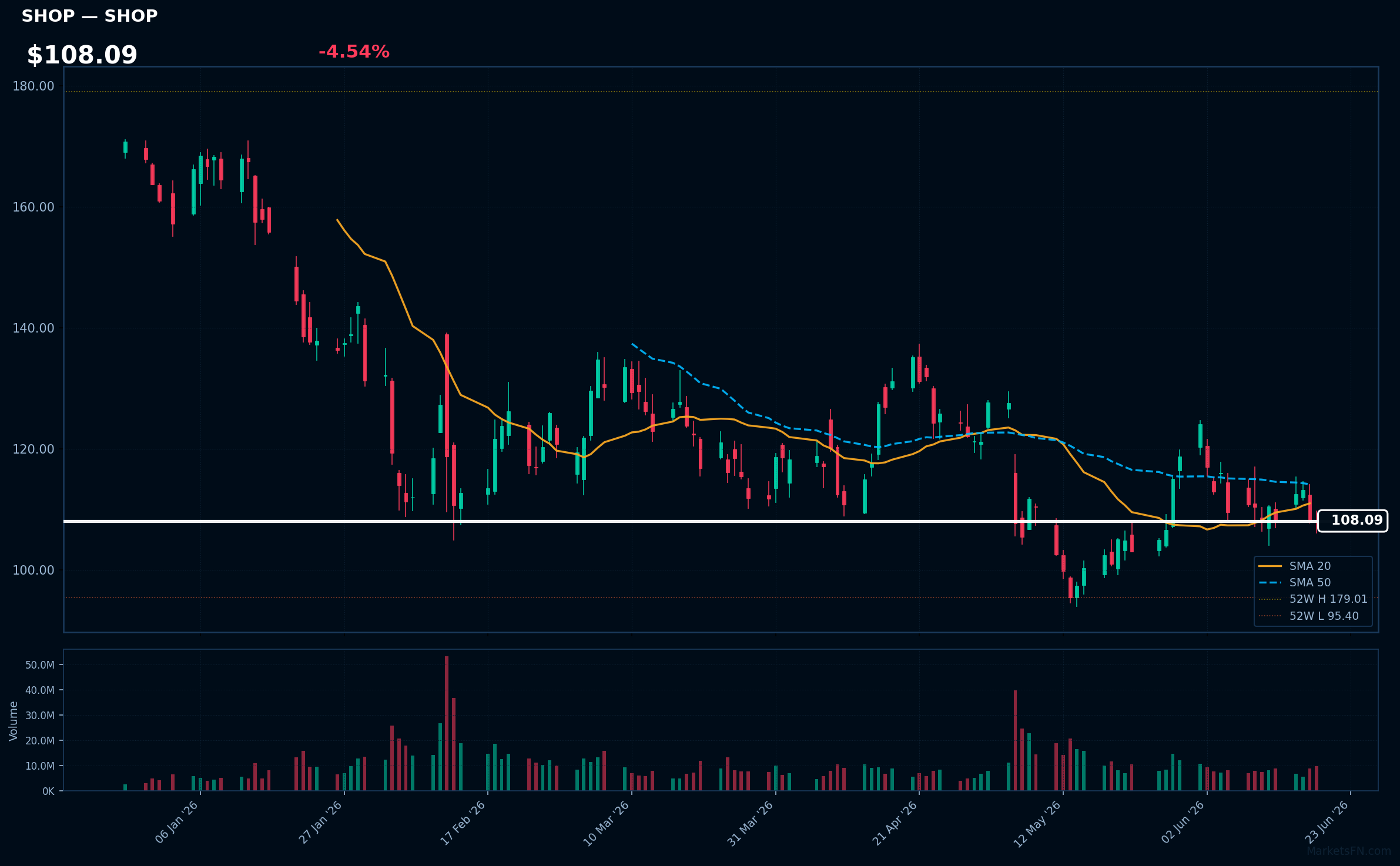Click the red "-4.54%" change value
Viewport: 1400px width, 866px height.
(354, 52)
